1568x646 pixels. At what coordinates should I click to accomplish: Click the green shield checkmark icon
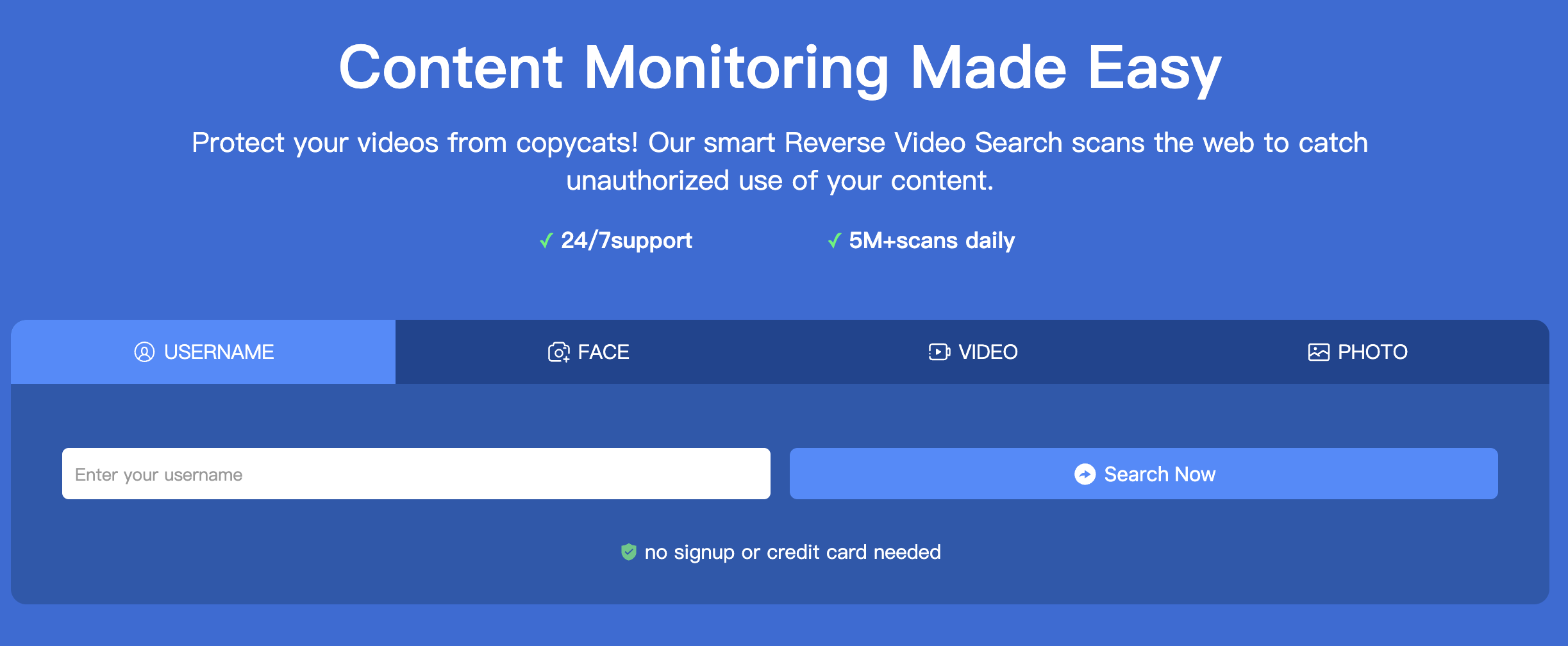[x=629, y=552]
